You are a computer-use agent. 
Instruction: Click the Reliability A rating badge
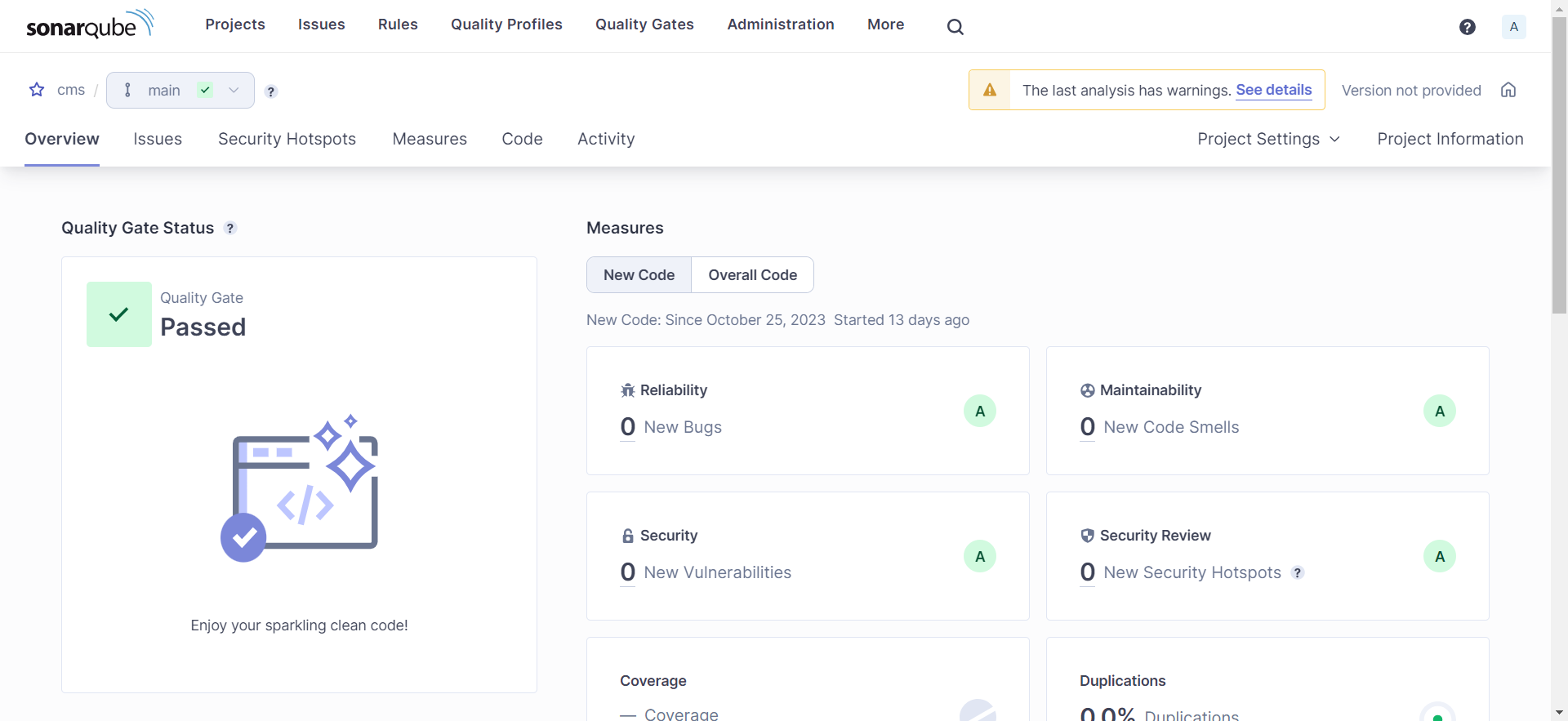(980, 411)
